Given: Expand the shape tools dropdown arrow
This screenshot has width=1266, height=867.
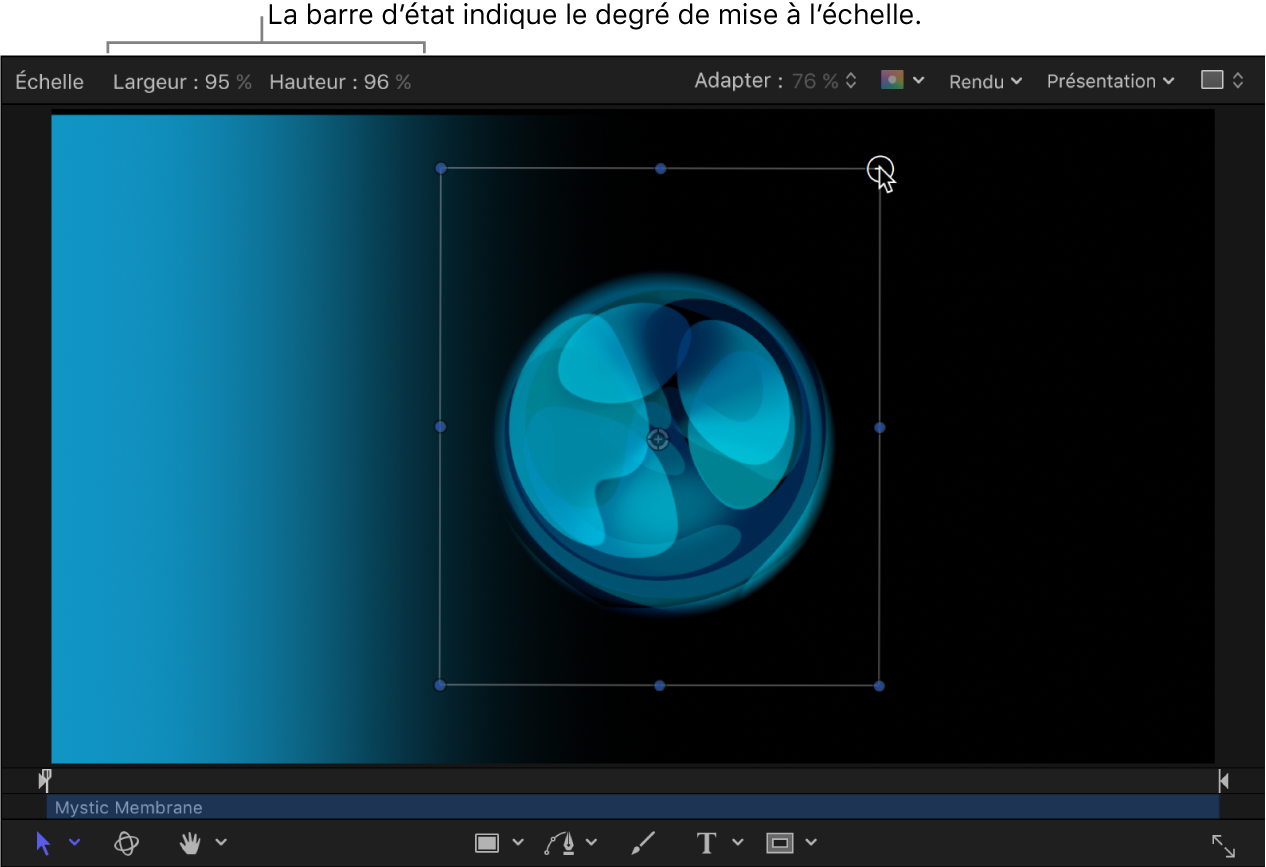Looking at the screenshot, I should click(518, 843).
